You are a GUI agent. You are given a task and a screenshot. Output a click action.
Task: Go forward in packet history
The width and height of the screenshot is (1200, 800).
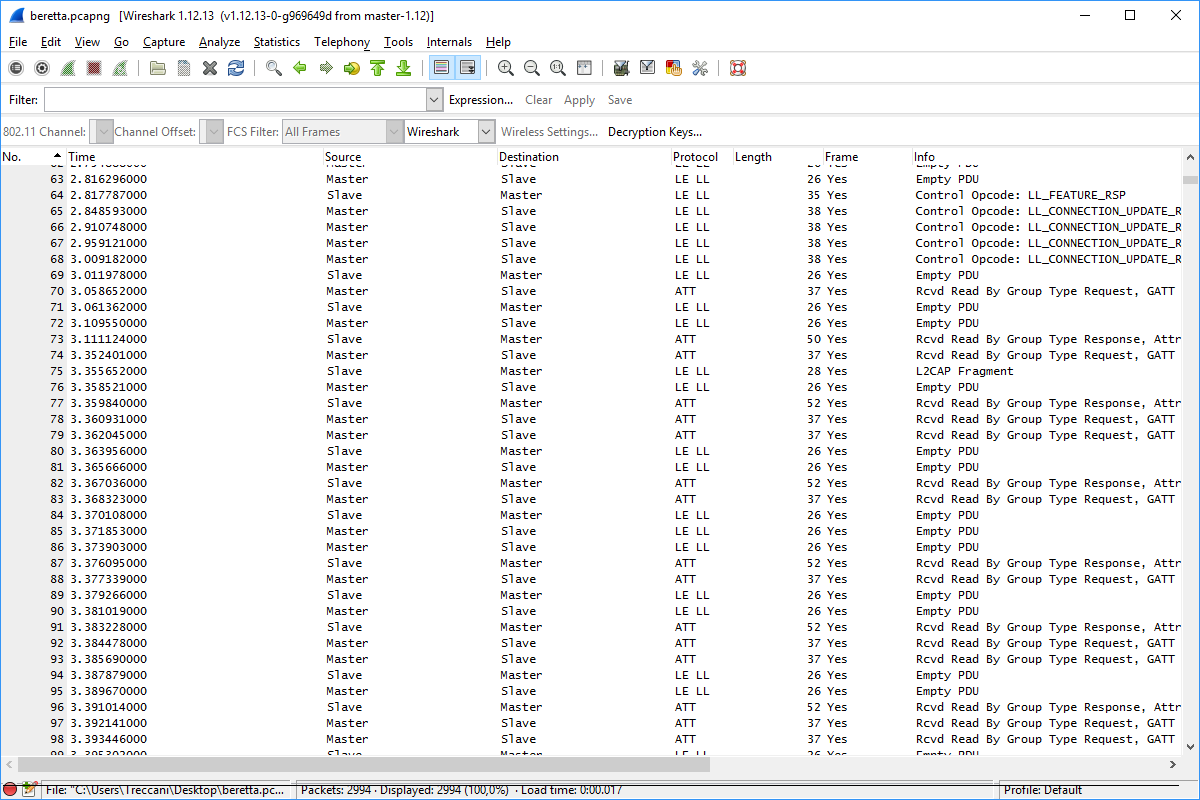[x=326, y=68]
